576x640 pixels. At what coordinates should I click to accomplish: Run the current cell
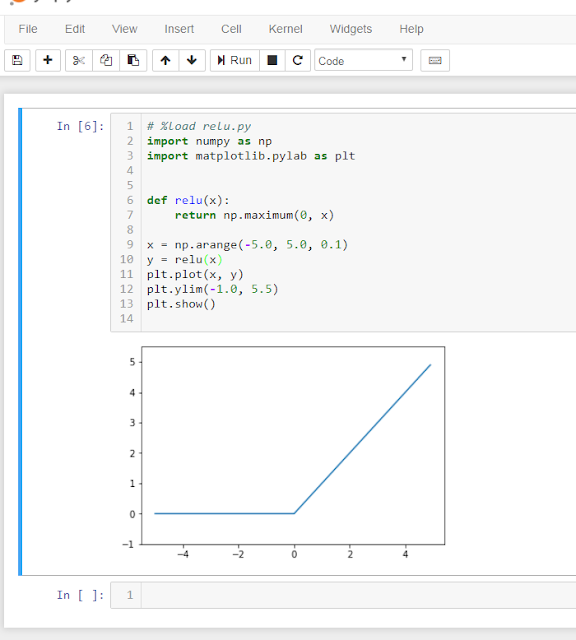coord(235,60)
